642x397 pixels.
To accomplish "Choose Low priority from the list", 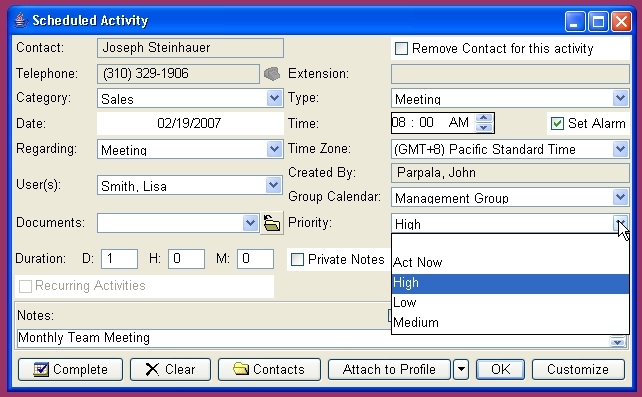I will point(510,302).
